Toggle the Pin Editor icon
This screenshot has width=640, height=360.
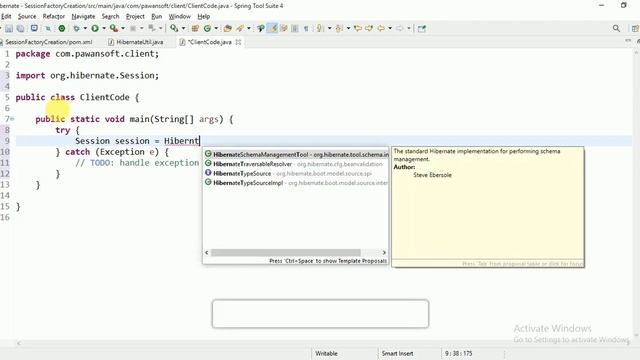tap(422, 28)
